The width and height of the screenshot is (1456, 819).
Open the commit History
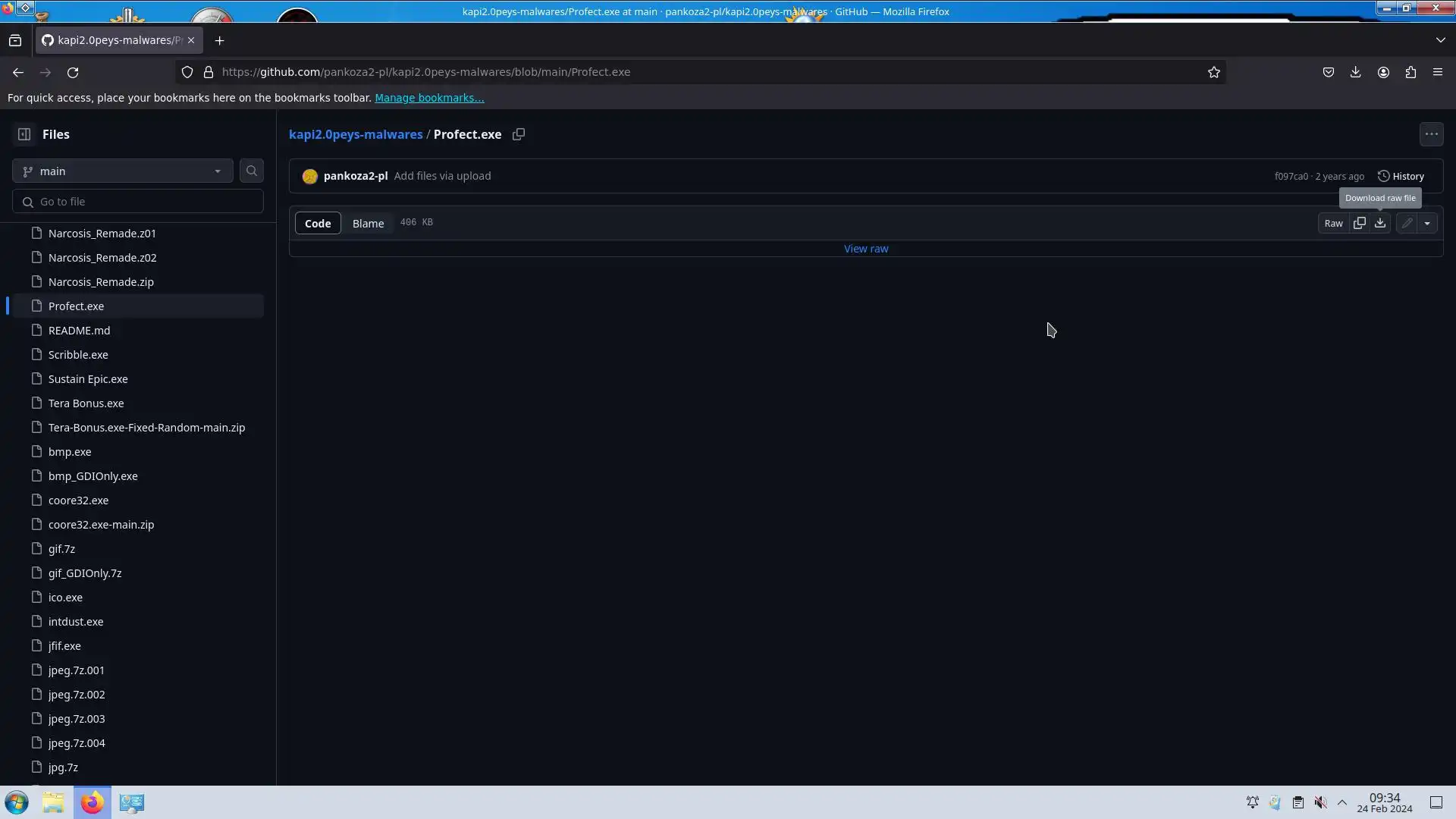[1401, 176]
